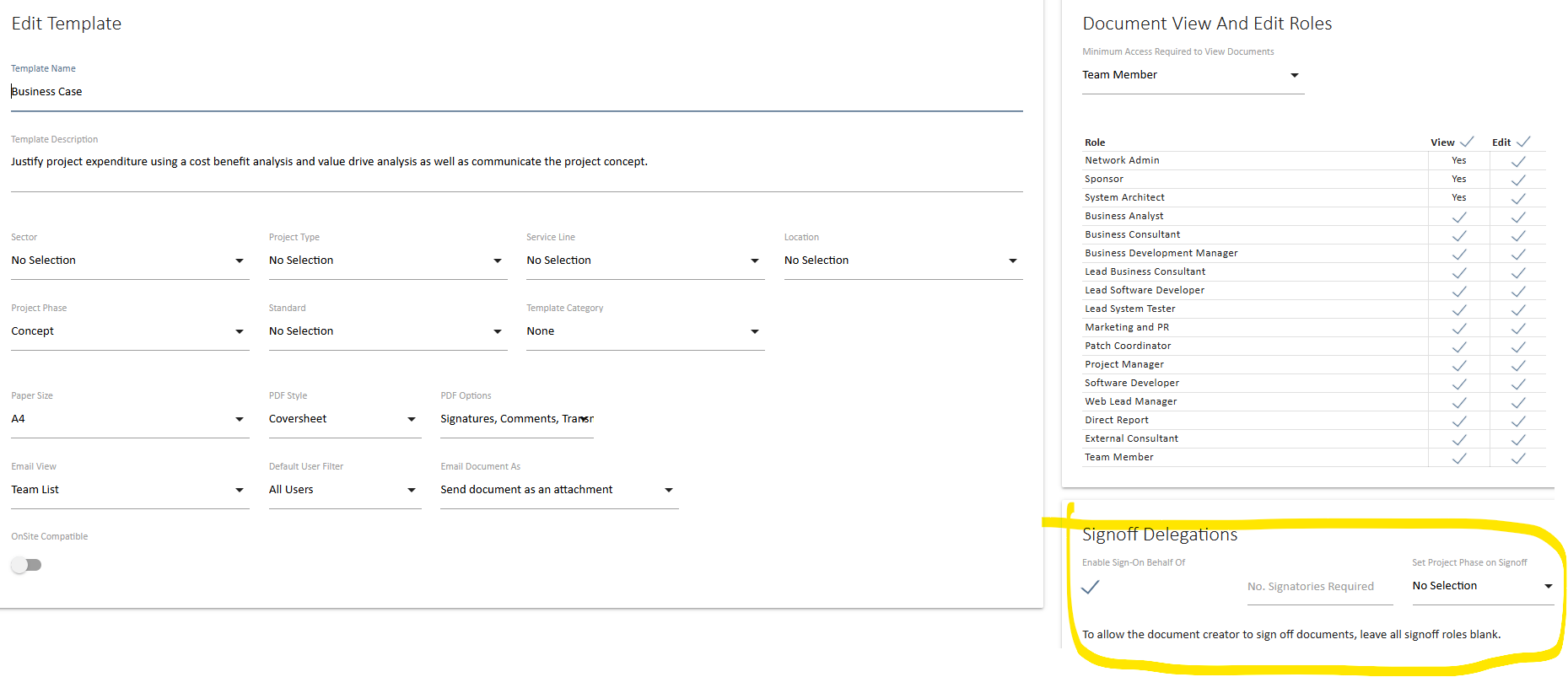Screen dimensions: 1568x677
Task: Toggle Edit checkmark for Marketing and PR
Action: (1518, 328)
